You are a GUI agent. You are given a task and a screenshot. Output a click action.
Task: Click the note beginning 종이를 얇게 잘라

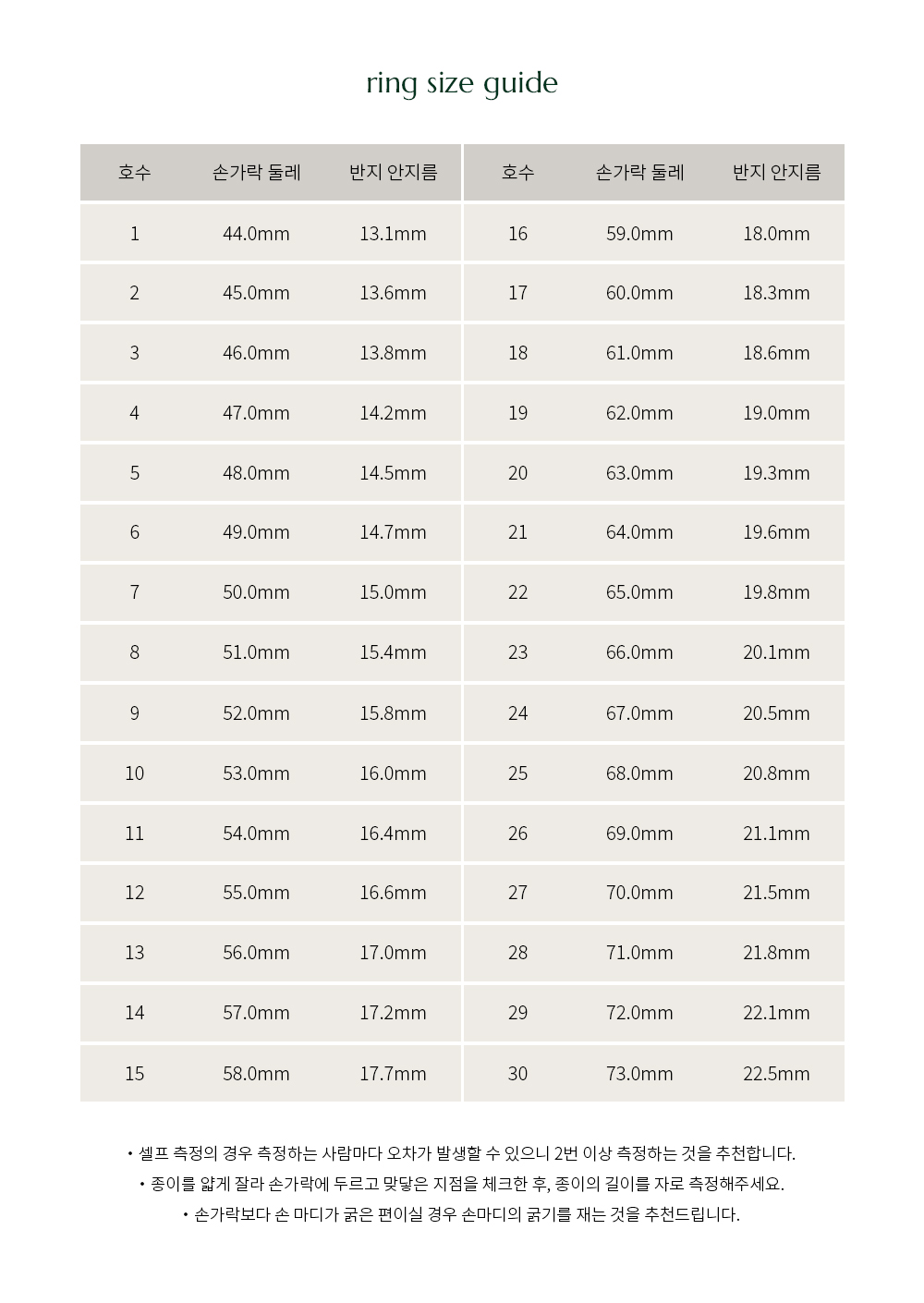pyautogui.click(x=462, y=1184)
